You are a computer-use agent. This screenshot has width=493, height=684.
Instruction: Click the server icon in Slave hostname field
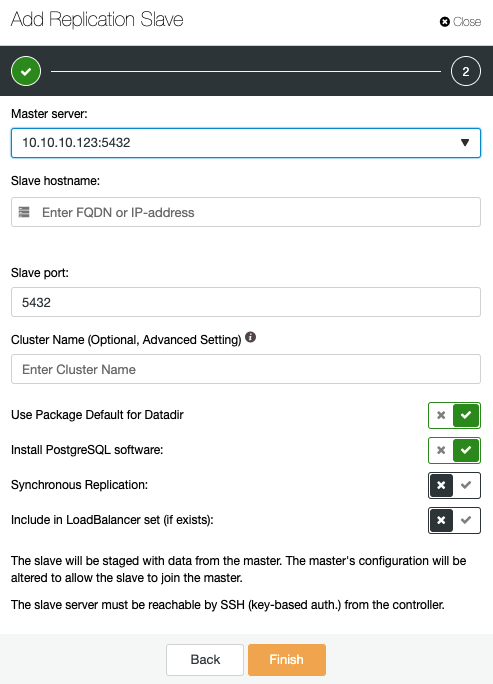tap(24, 212)
